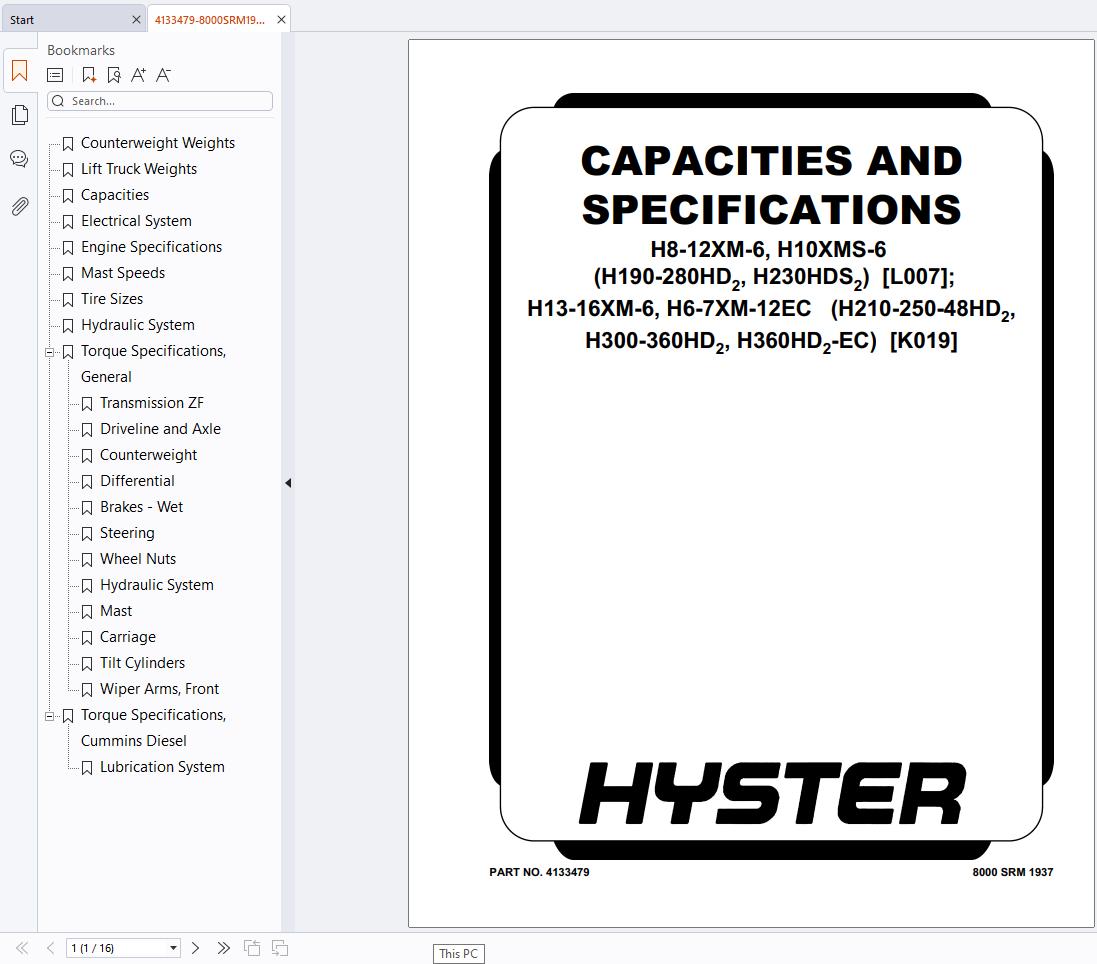1097x964 pixels.
Task: Open the Attachments paperclip panel icon
Action: pos(20,206)
